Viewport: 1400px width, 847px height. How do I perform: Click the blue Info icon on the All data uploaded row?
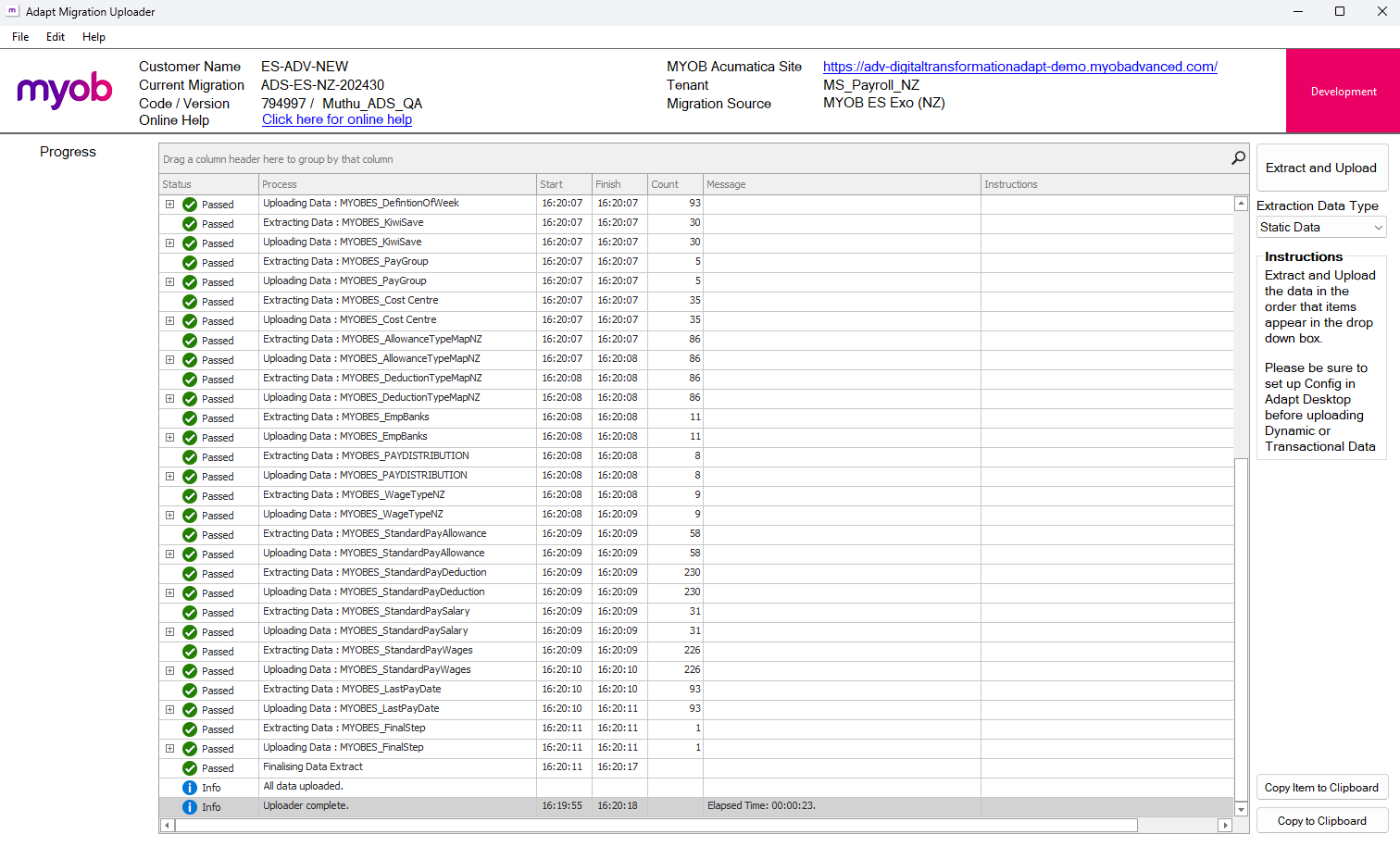click(x=192, y=787)
